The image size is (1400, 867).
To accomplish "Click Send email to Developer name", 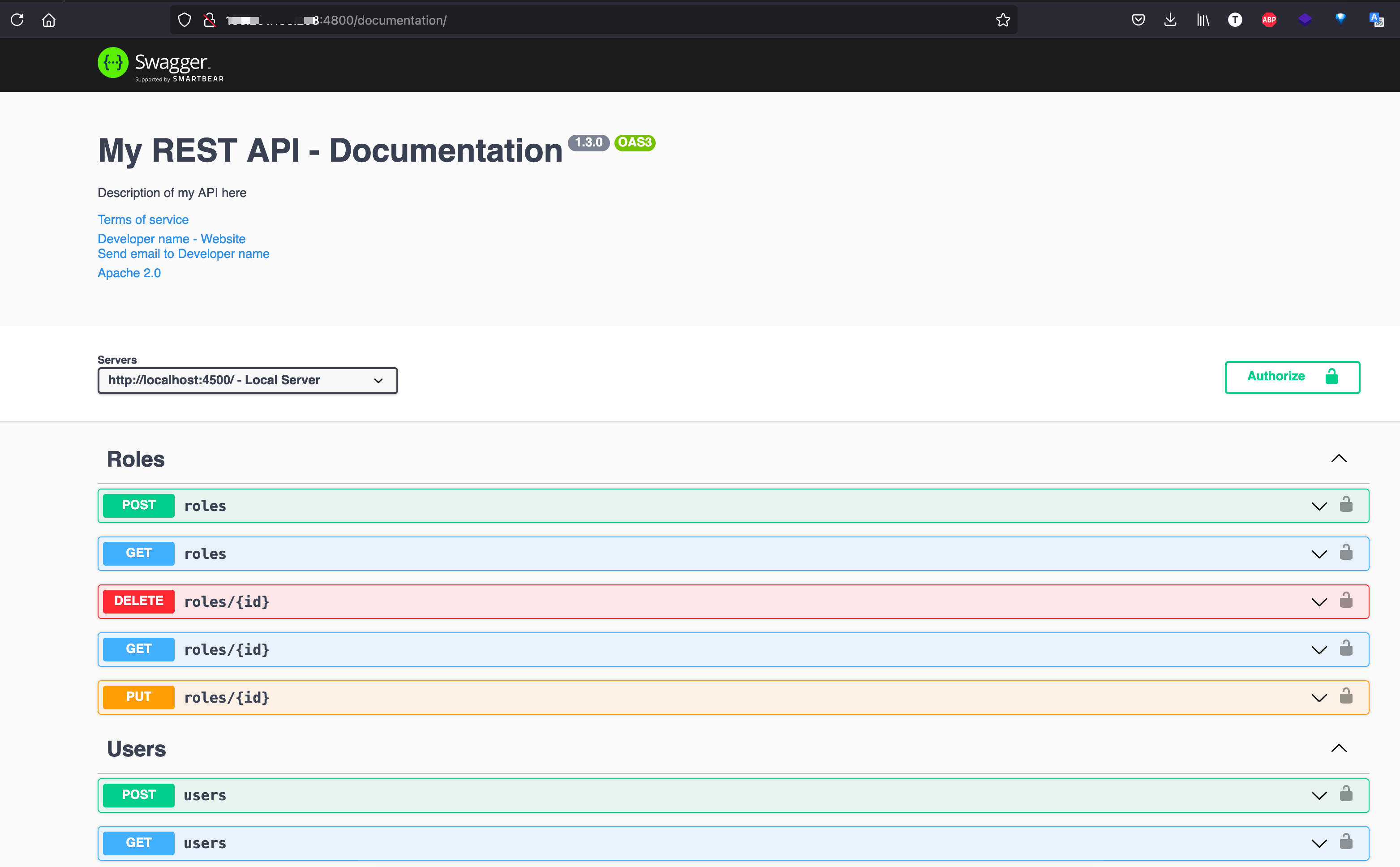I will point(184,253).
